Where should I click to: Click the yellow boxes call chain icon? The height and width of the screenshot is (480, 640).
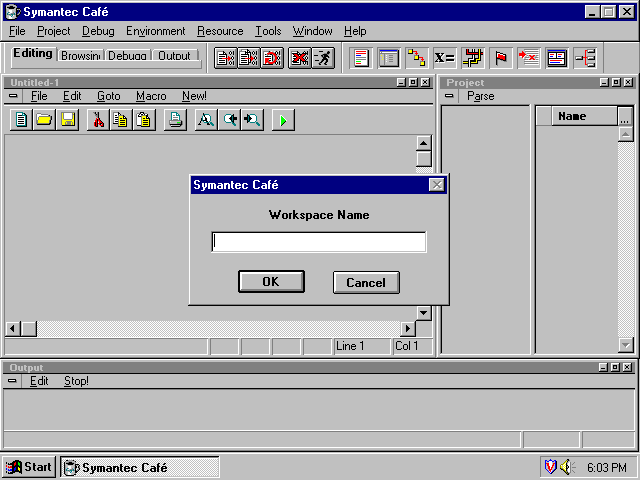416,58
